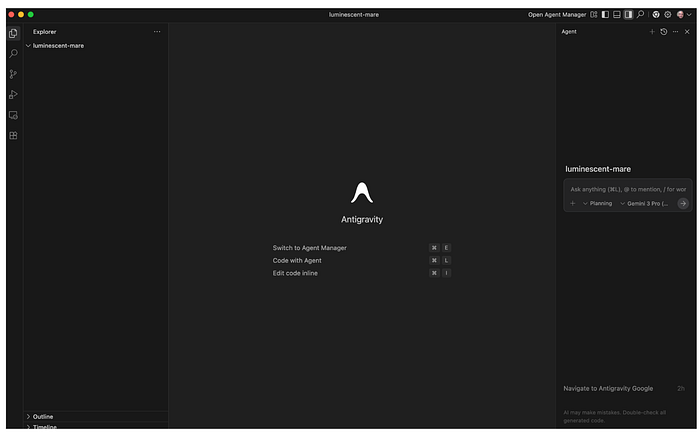Screen dimensions: 700x437
Task: Open Agent conversation history
Action: pos(664,32)
